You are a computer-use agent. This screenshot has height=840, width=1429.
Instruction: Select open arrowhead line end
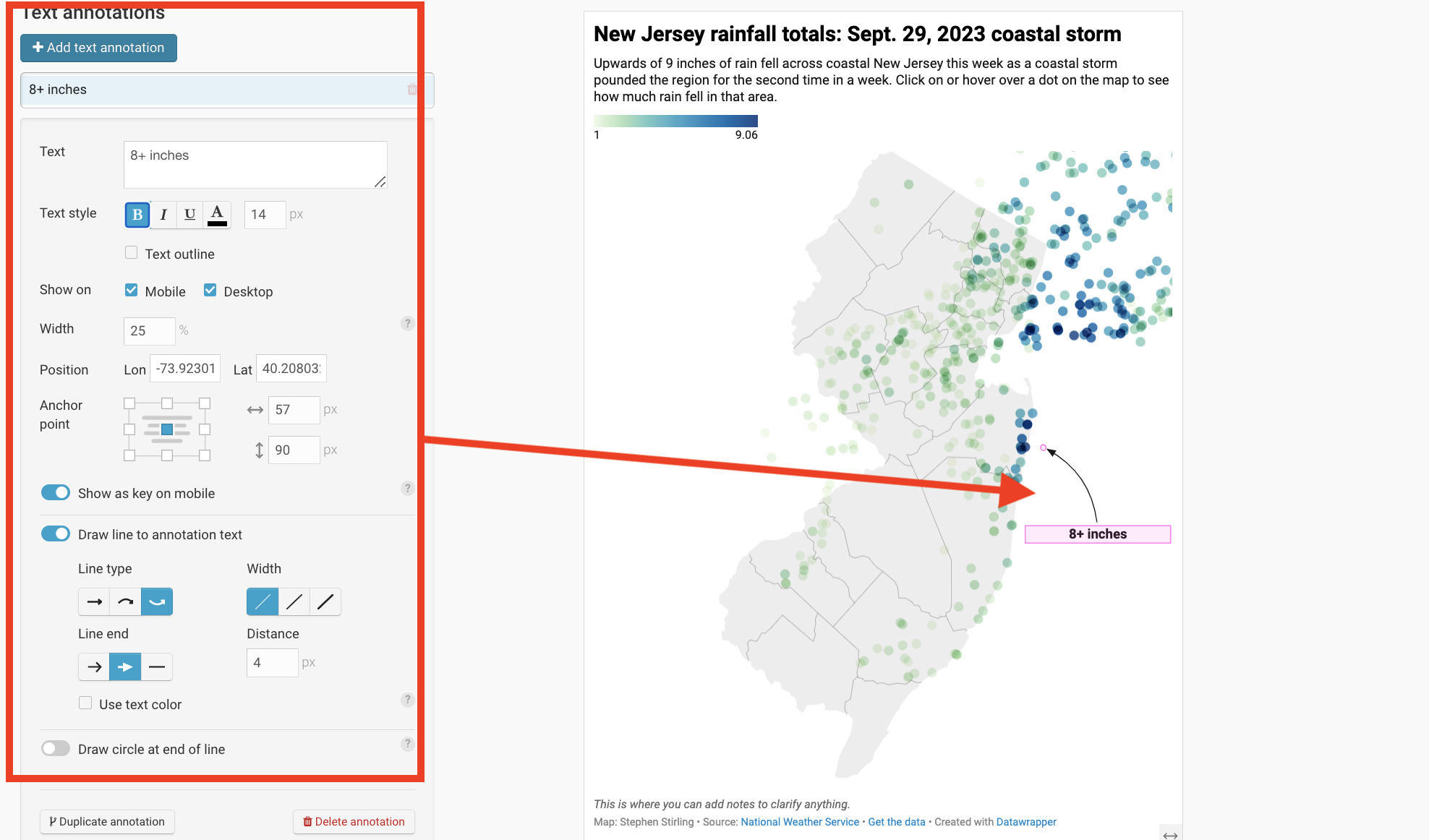[x=94, y=667]
